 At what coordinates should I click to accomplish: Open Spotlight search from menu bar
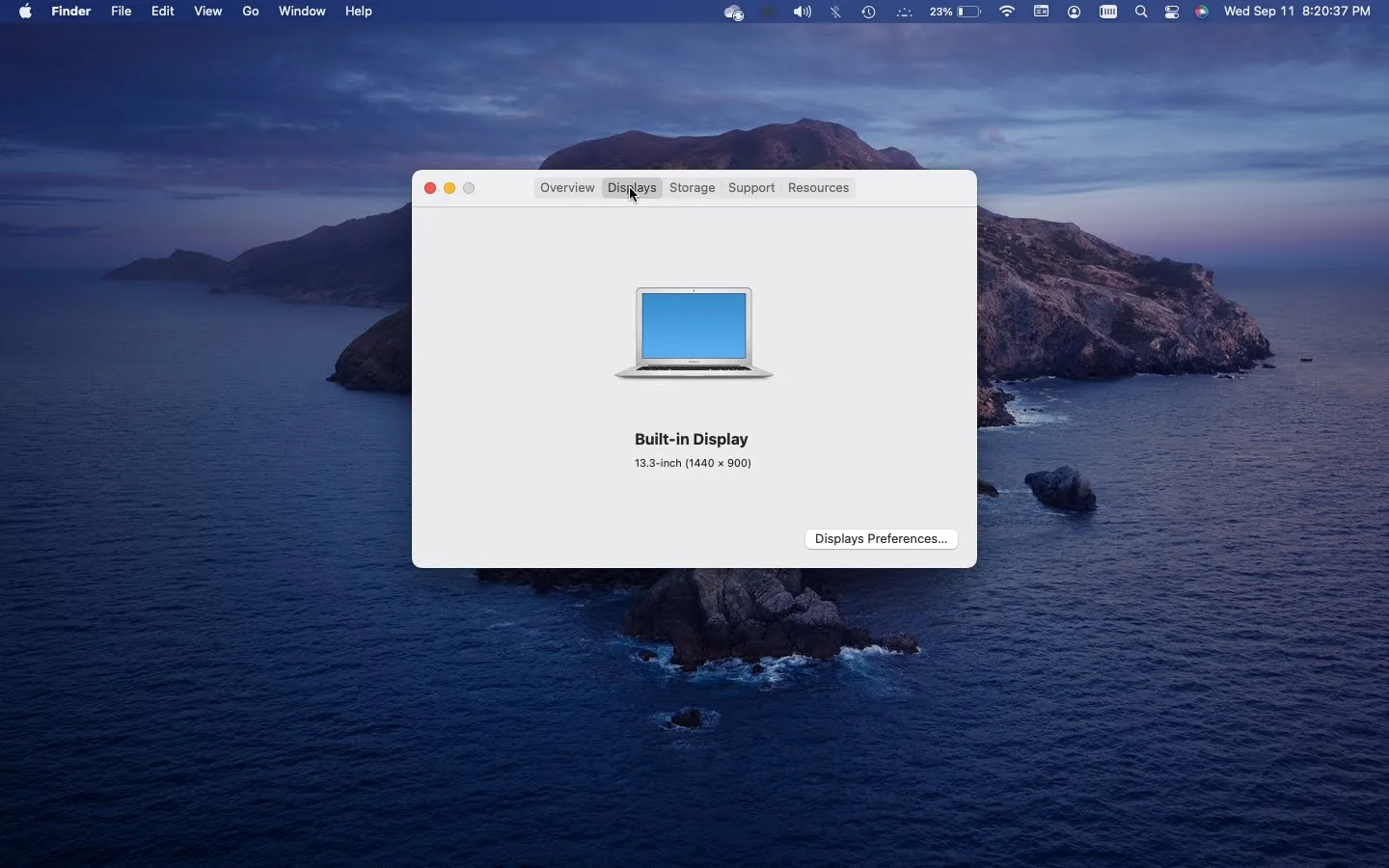pyautogui.click(x=1141, y=12)
